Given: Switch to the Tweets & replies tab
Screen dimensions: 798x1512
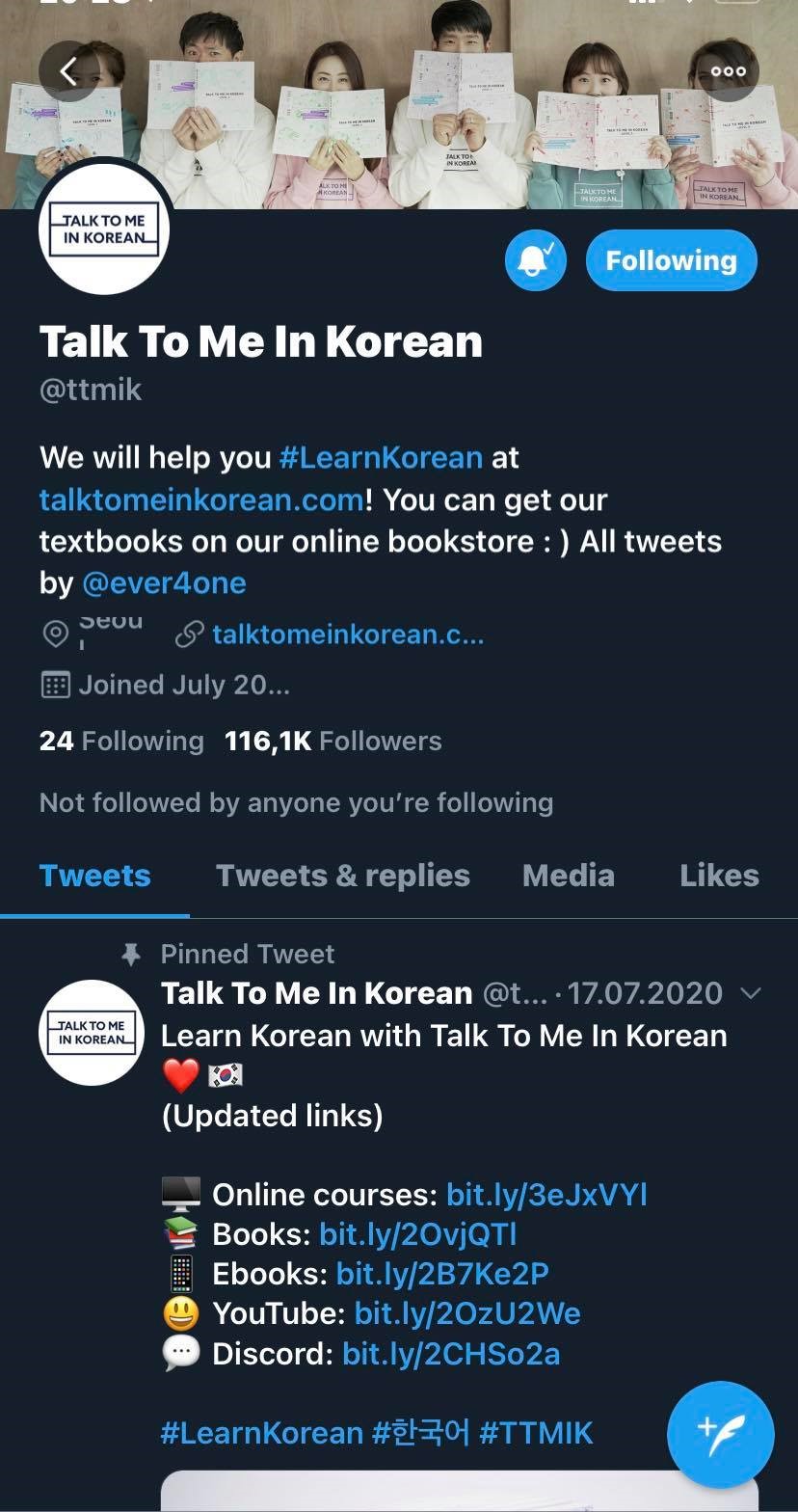Looking at the screenshot, I should coord(343,876).
